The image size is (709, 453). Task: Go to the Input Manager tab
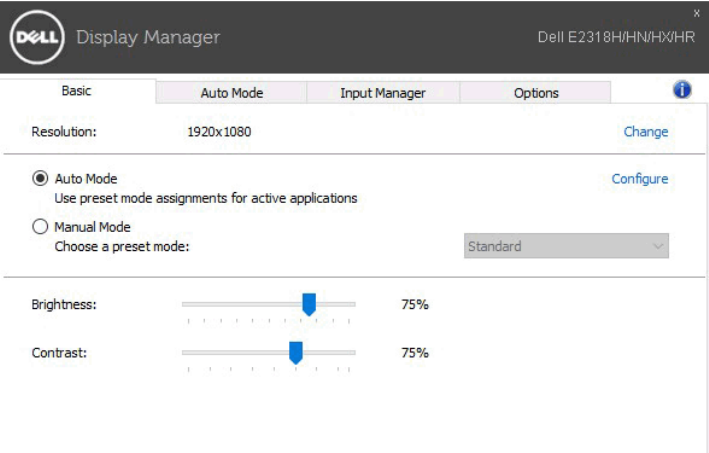(x=383, y=93)
